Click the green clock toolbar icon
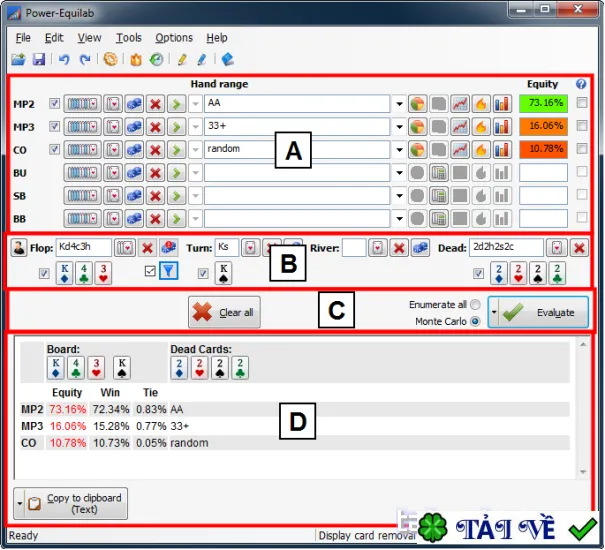The width and height of the screenshot is (605, 550). tap(156, 59)
